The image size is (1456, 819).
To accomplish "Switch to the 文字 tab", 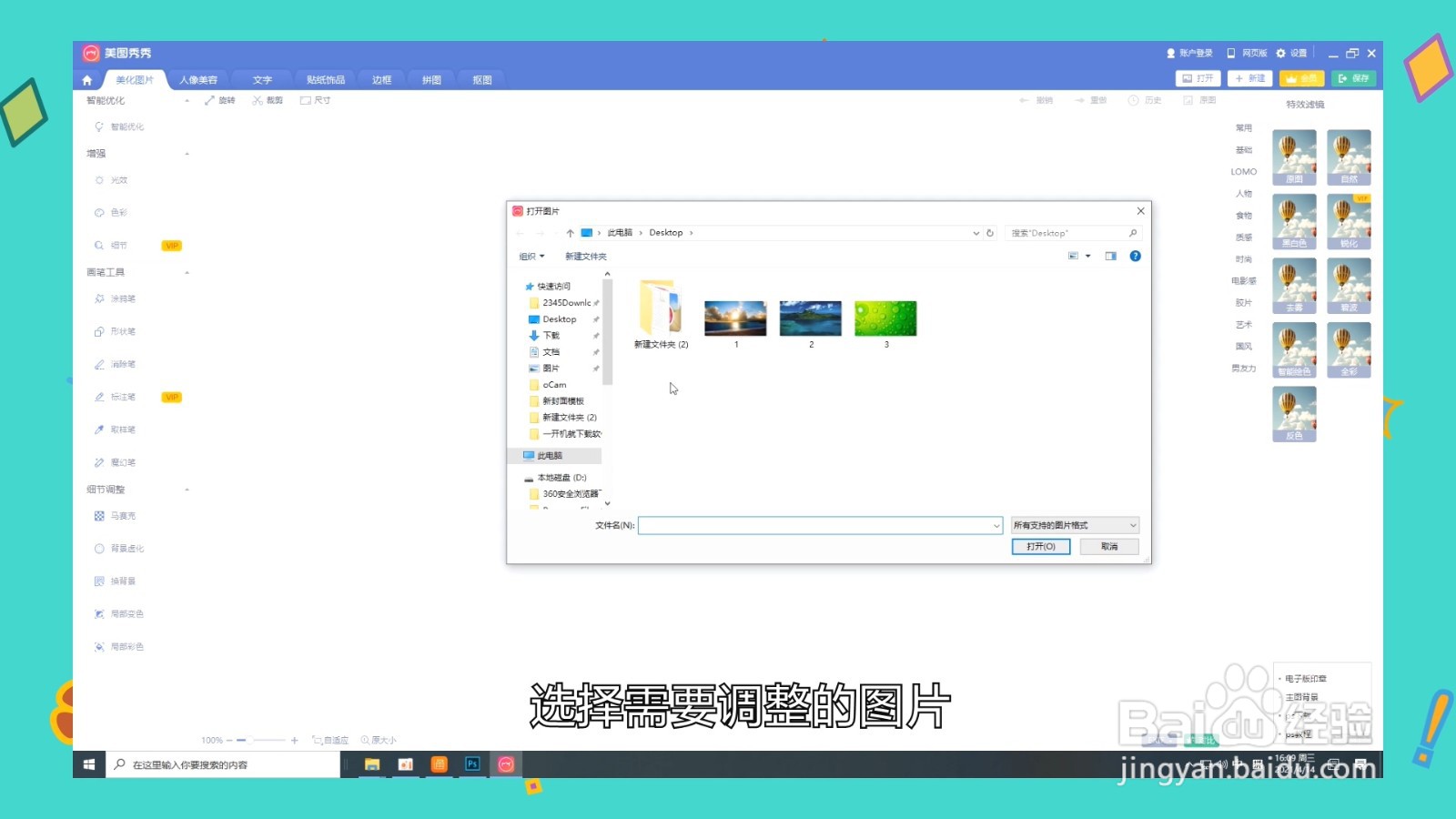I will [x=262, y=80].
